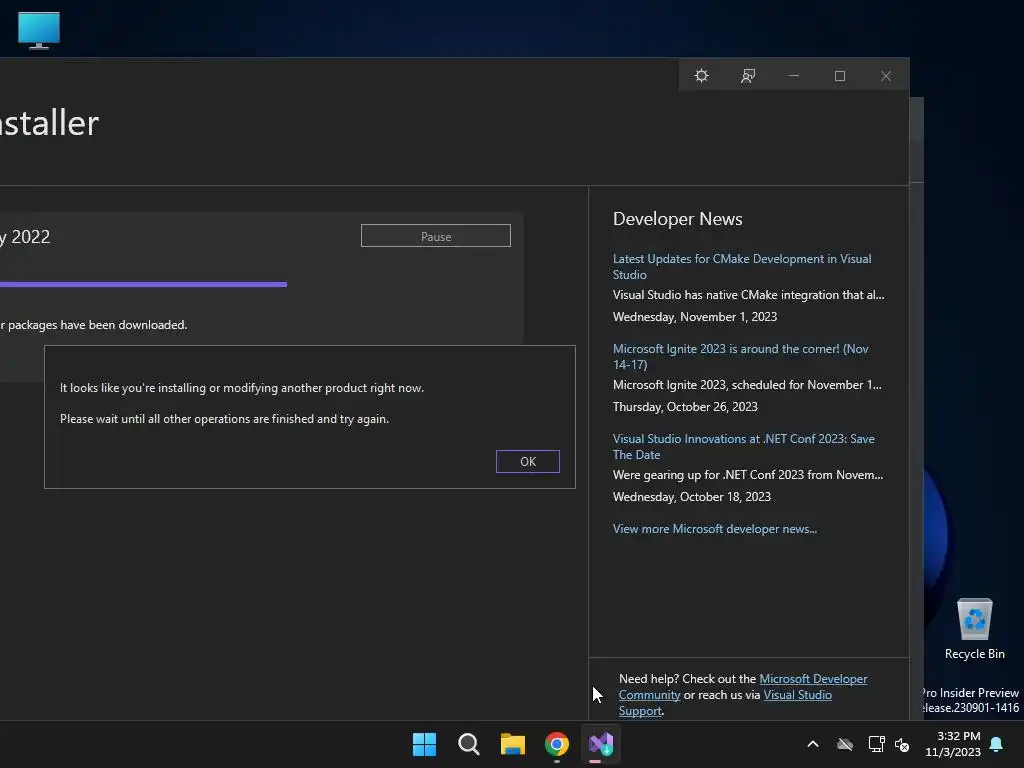Minimize the Visual Studio Installer window
Image resolution: width=1024 pixels, height=768 pixels.
pos(793,76)
